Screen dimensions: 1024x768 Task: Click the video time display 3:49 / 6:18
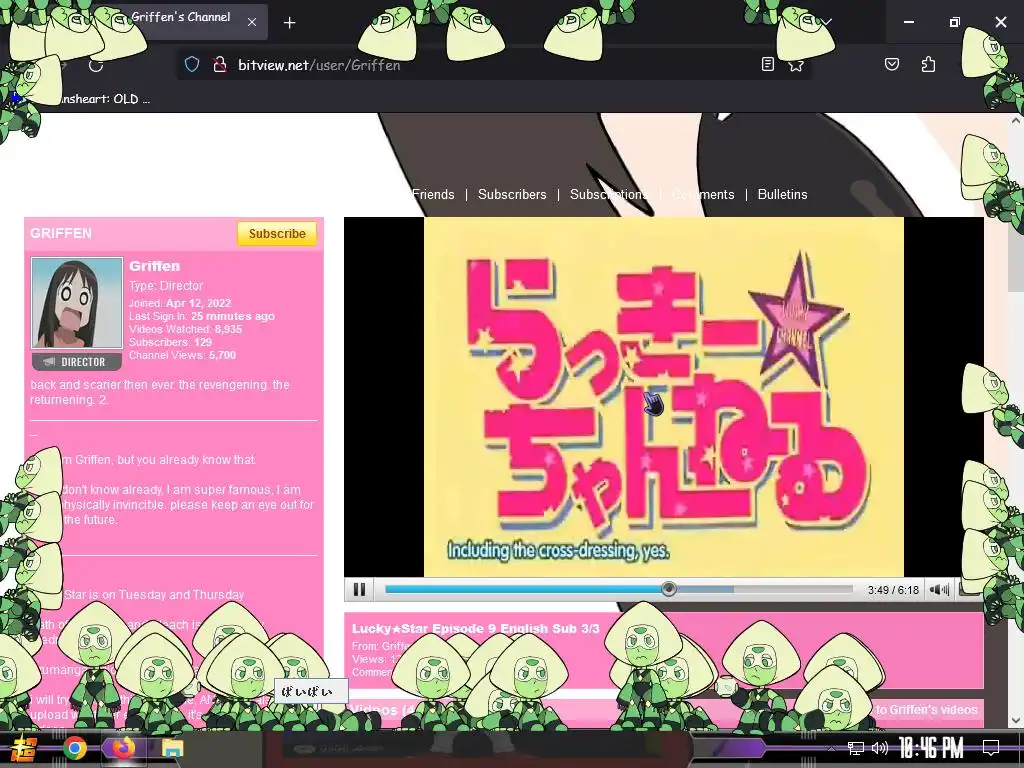click(x=893, y=590)
